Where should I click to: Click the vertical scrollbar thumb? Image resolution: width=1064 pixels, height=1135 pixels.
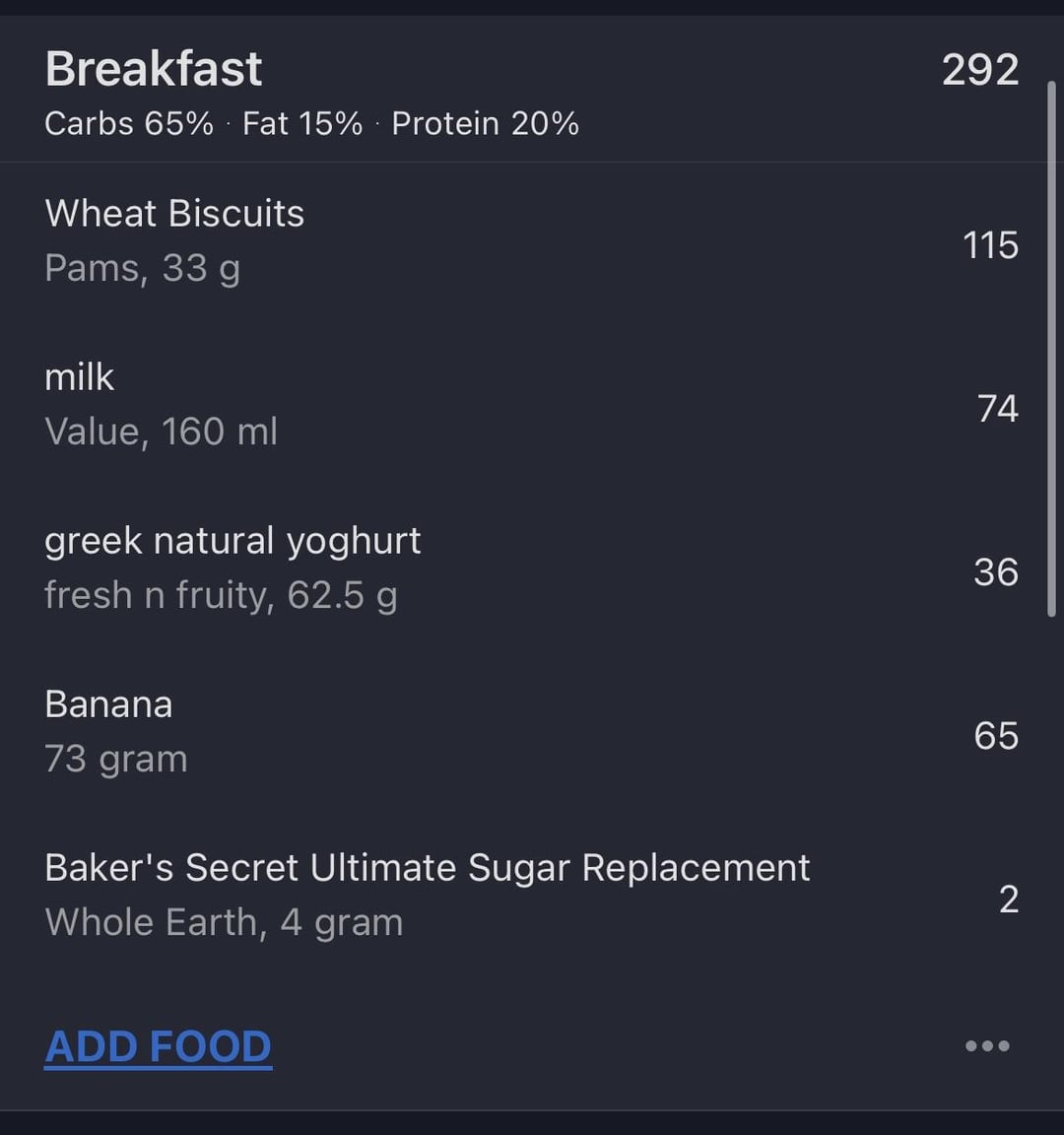1052,349
